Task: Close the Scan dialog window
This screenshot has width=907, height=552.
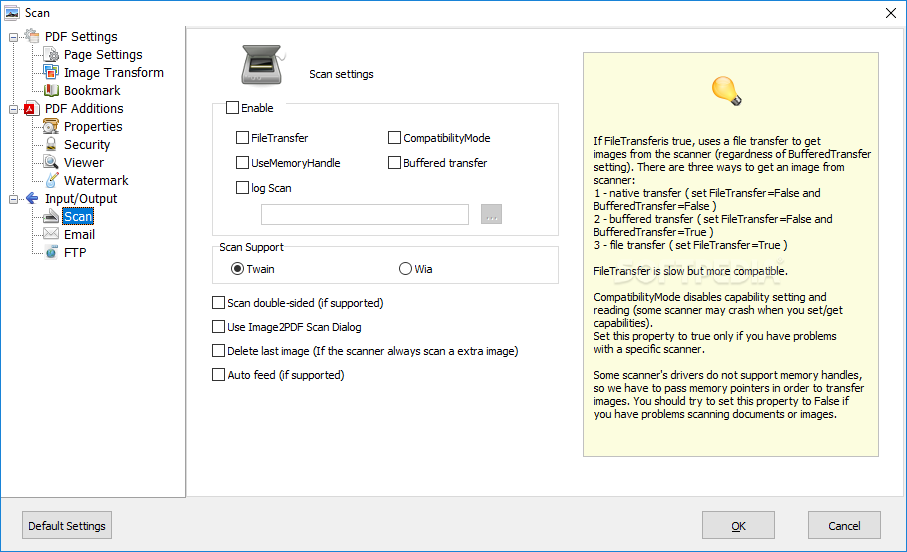Action: (x=891, y=13)
